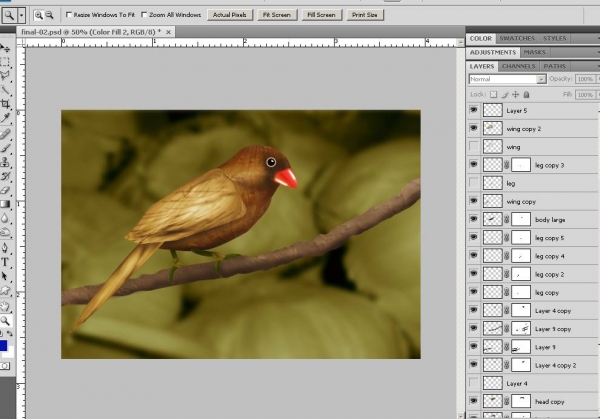Show the hidden Layer 4 layer
Viewport: 600px width, 419px height.
pyautogui.click(x=474, y=383)
